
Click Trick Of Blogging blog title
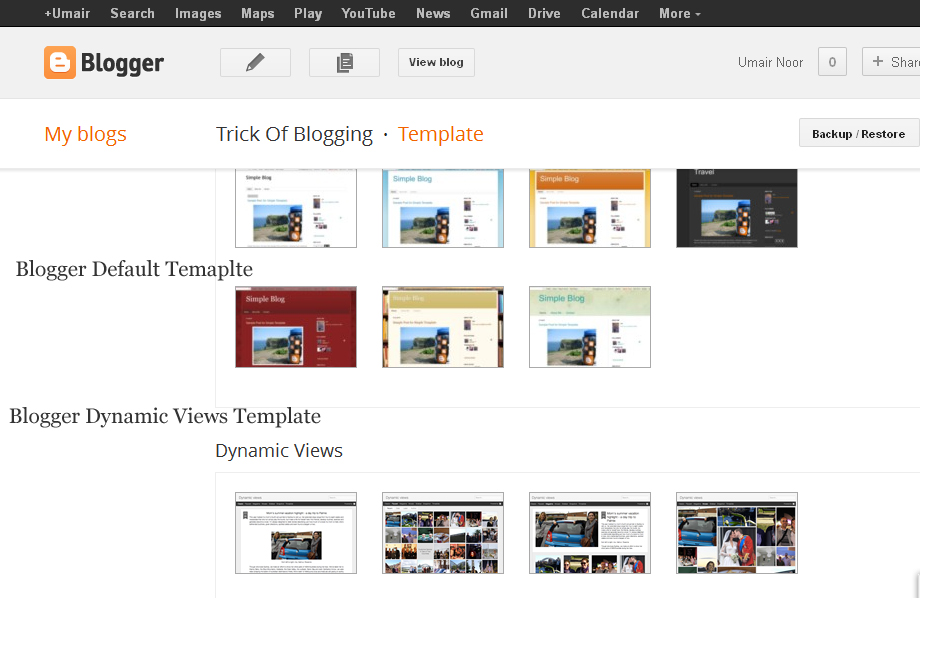click(x=294, y=134)
